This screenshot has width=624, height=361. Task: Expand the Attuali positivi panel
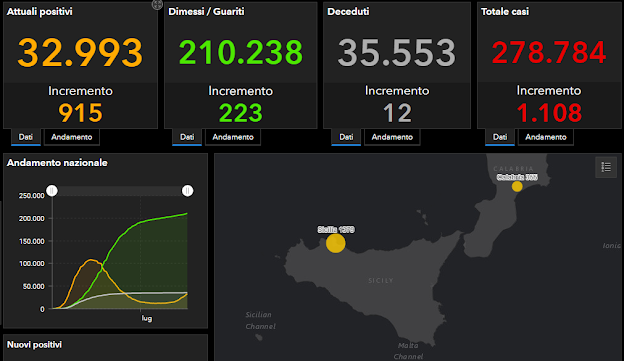[157, 4]
